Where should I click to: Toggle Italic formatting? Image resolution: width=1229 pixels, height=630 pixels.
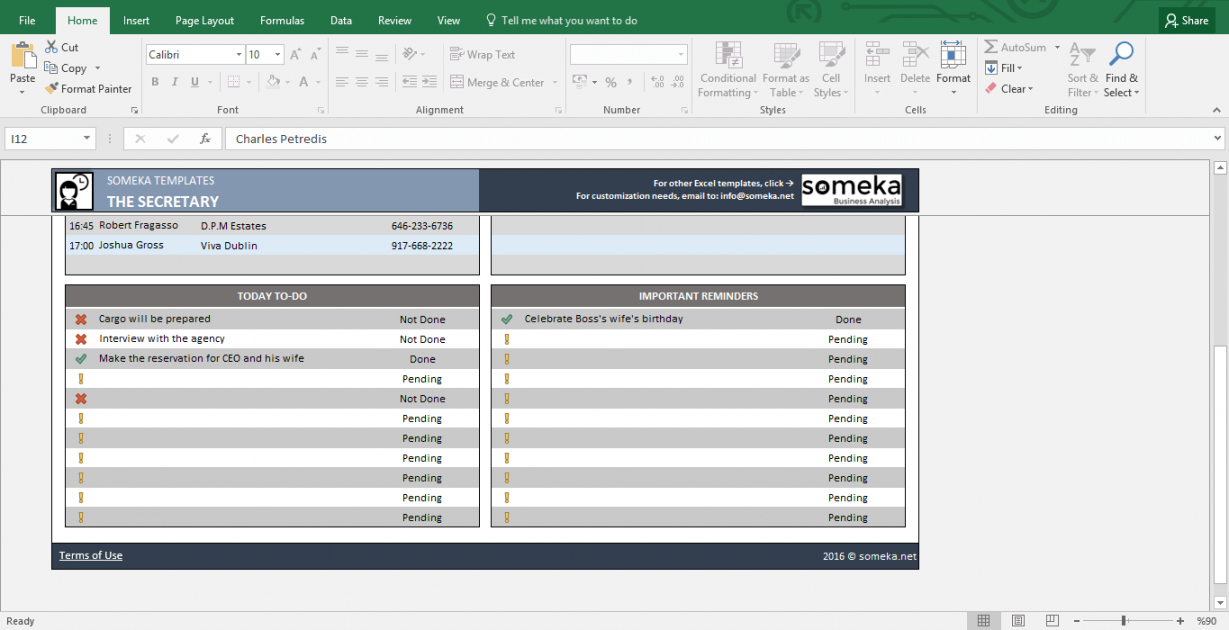point(175,82)
